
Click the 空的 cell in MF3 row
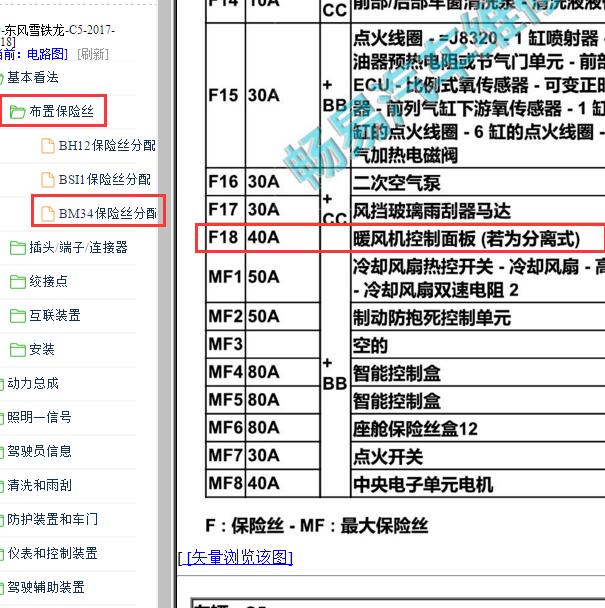pyautogui.click(x=478, y=345)
